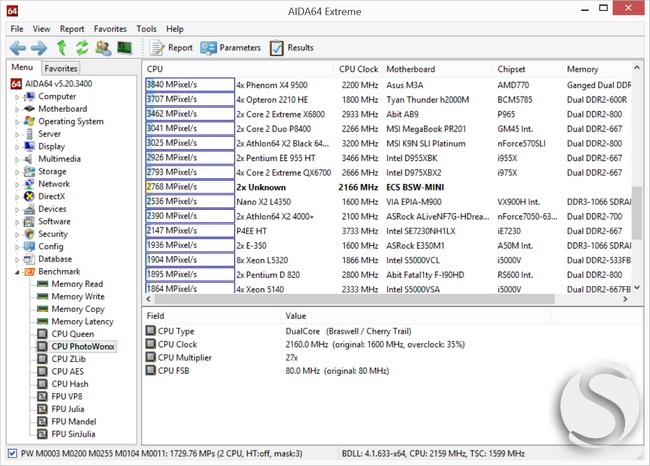Select the 4x Phenom X4 9500 row
This screenshot has width=650, height=466.
388,85
